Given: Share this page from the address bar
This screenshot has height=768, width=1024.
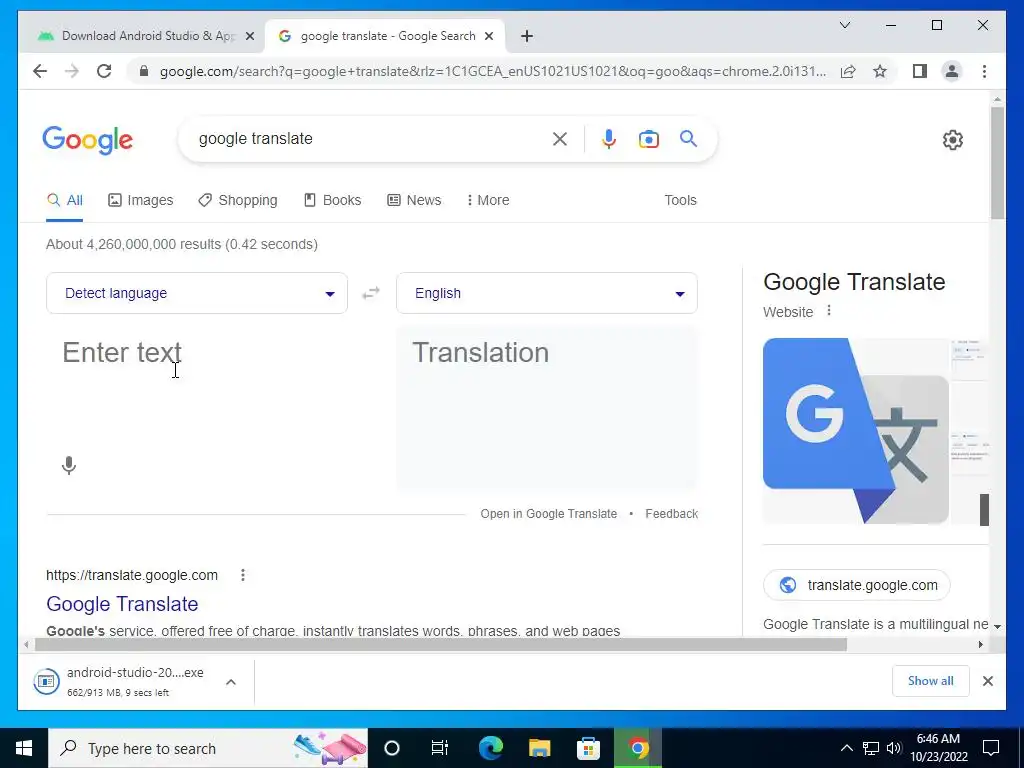Looking at the screenshot, I should 848,71.
